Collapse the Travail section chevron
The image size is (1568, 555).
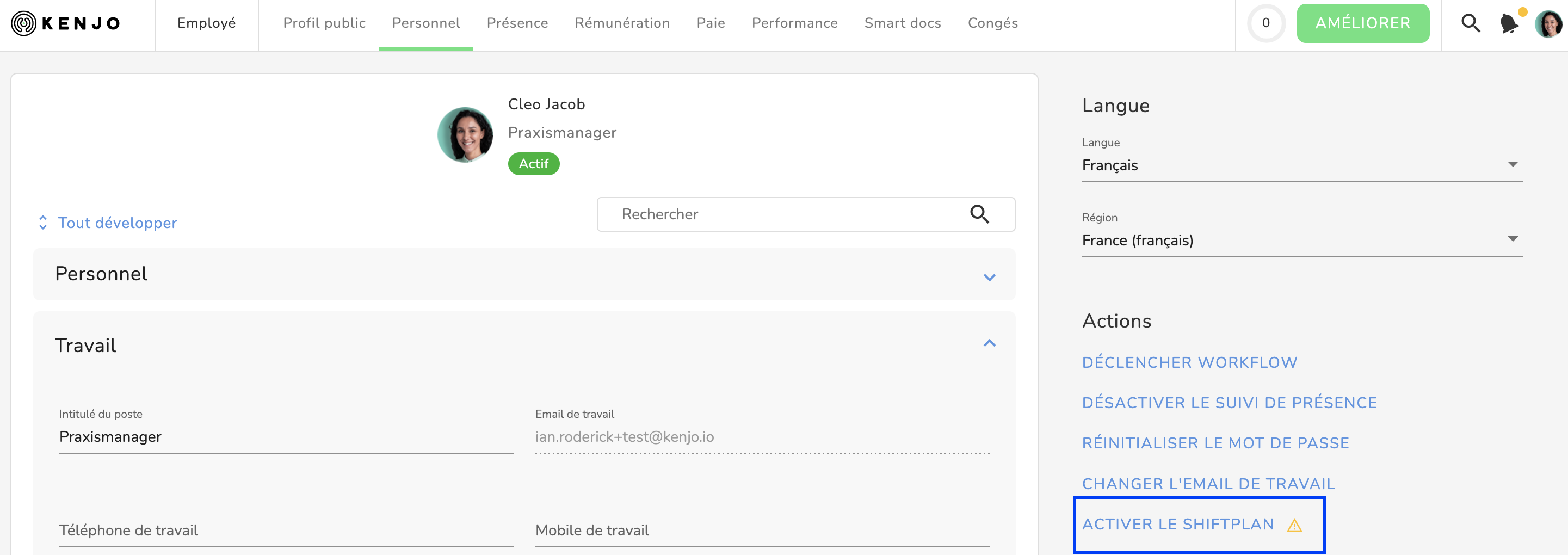point(990,343)
